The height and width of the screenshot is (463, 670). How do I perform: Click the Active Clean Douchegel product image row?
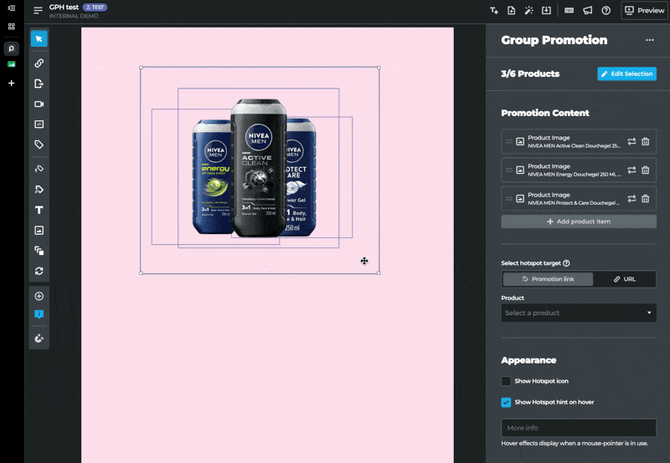click(x=579, y=142)
